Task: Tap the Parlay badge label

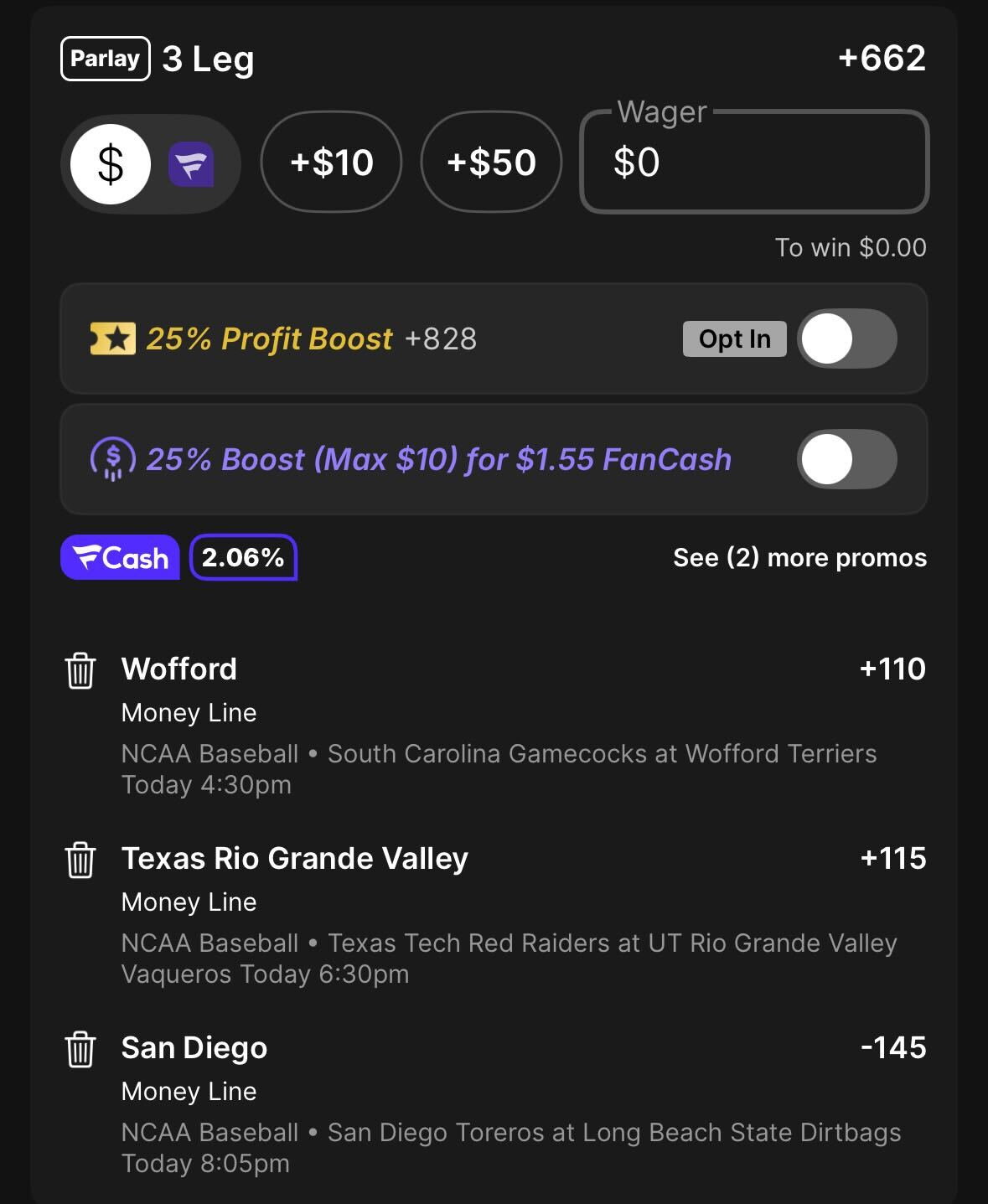Action: (106, 59)
